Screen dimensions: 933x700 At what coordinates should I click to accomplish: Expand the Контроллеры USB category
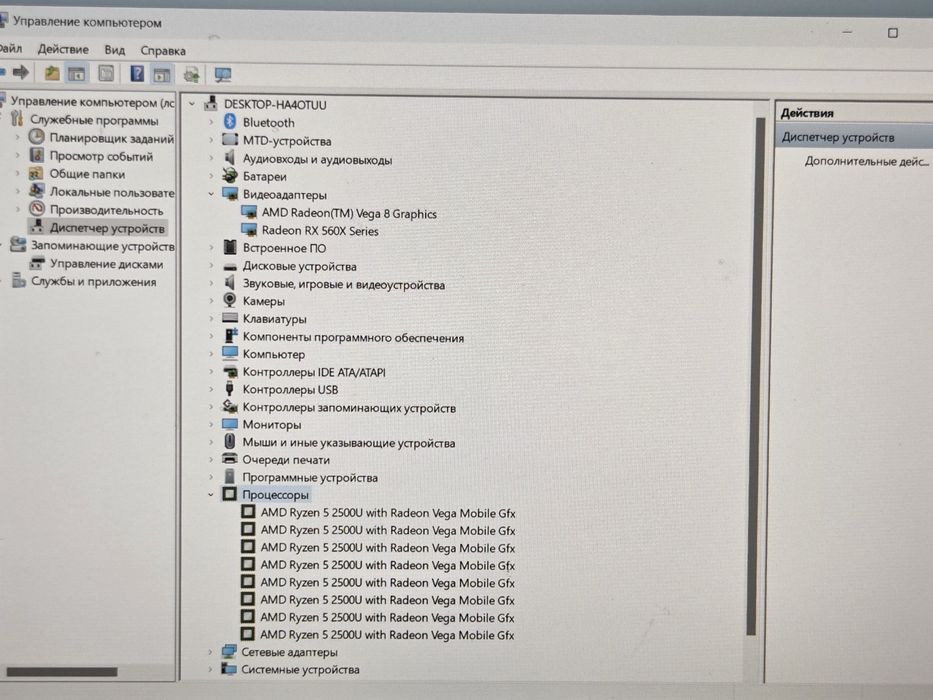(x=211, y=389)
